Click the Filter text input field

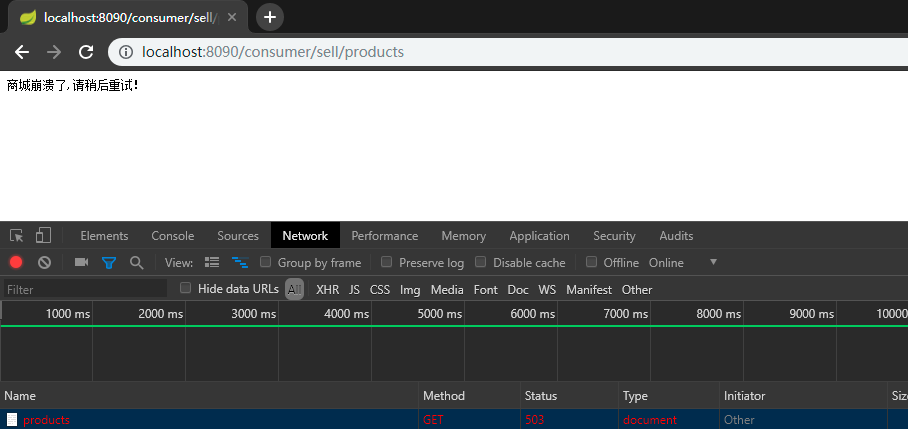[x=85, y=289]
